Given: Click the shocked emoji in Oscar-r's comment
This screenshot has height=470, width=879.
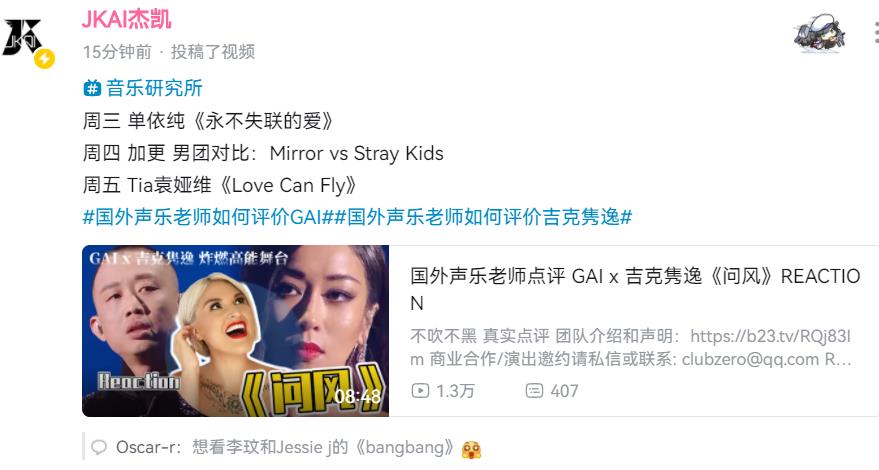Looking at the screenshot, I should (471, 449).
